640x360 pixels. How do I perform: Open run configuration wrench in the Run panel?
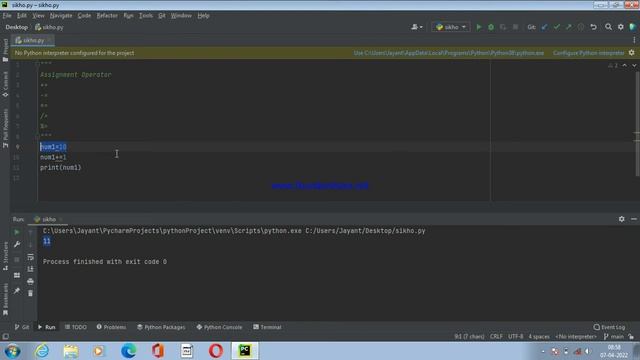[17, 244]
